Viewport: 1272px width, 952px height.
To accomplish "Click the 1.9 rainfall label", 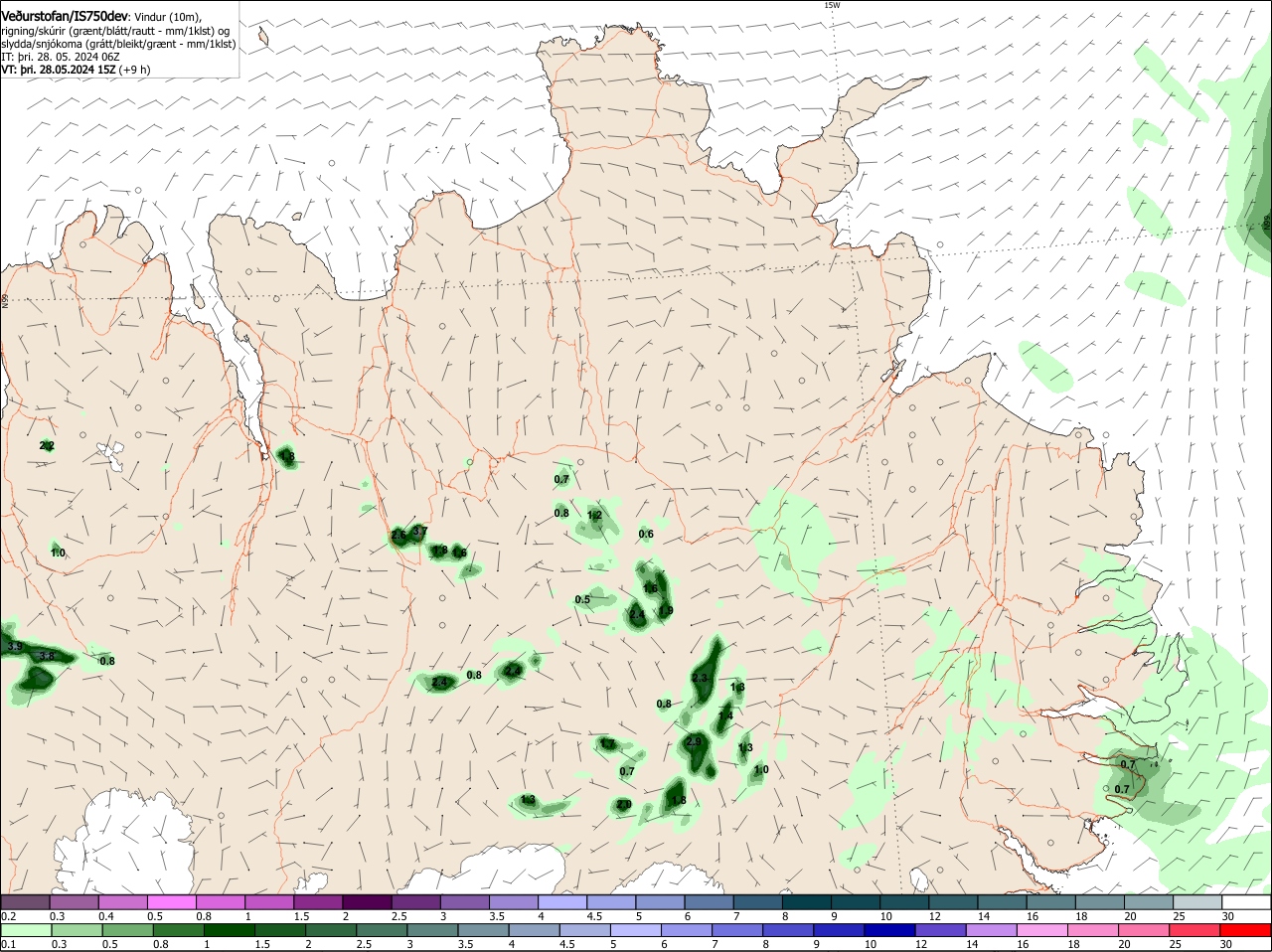I will coord(667,610).
